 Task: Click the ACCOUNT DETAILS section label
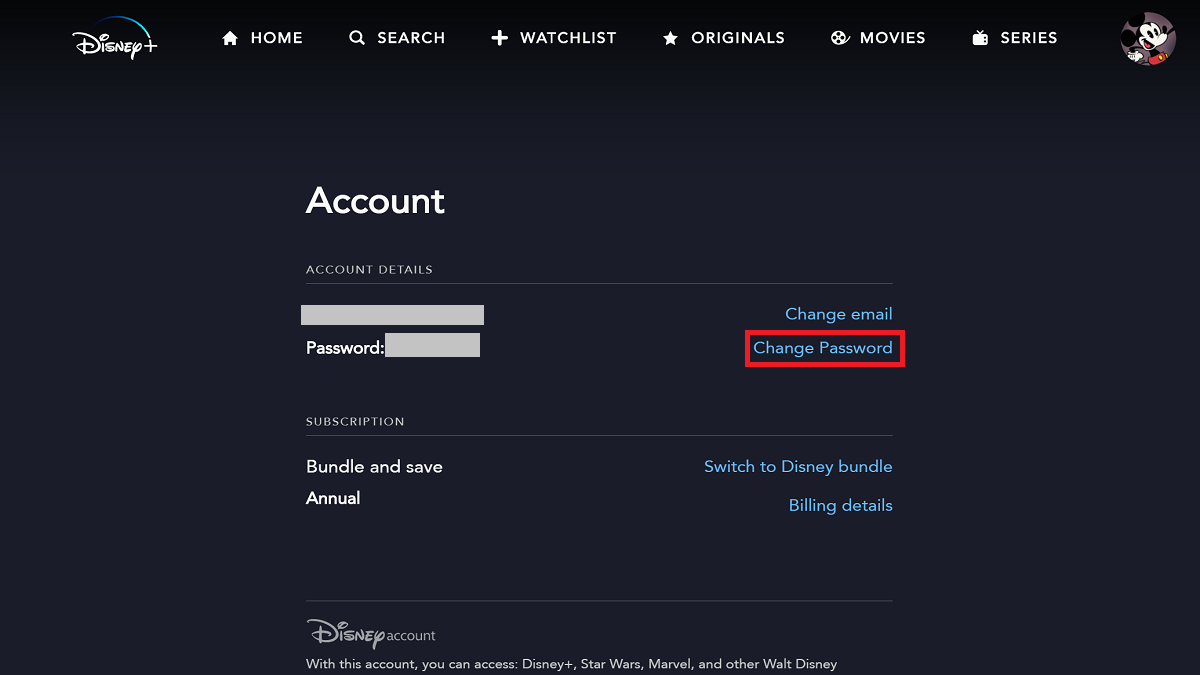coord(369,270)
